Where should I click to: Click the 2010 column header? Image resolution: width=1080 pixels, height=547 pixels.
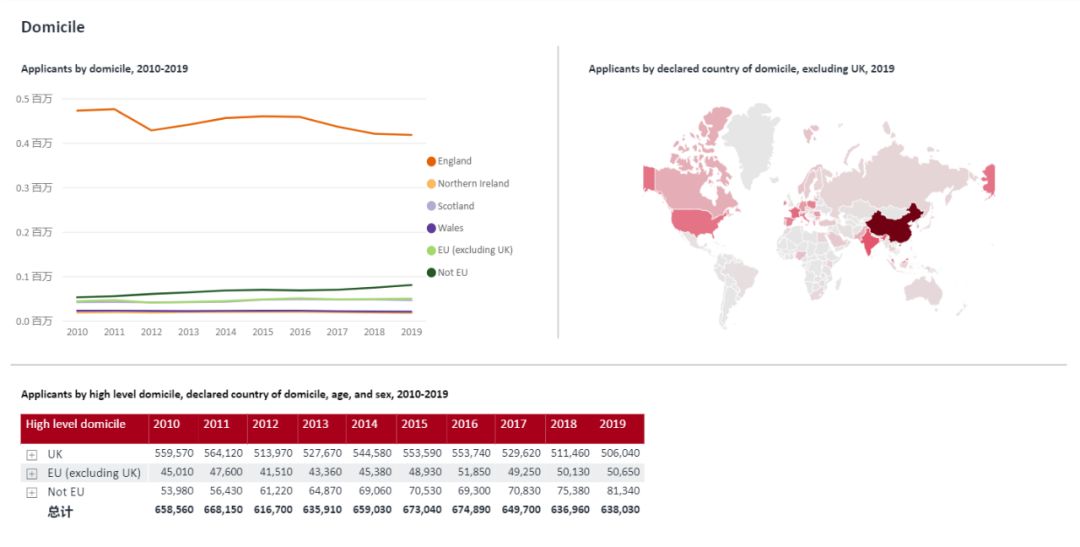click(x=166, y=424)
